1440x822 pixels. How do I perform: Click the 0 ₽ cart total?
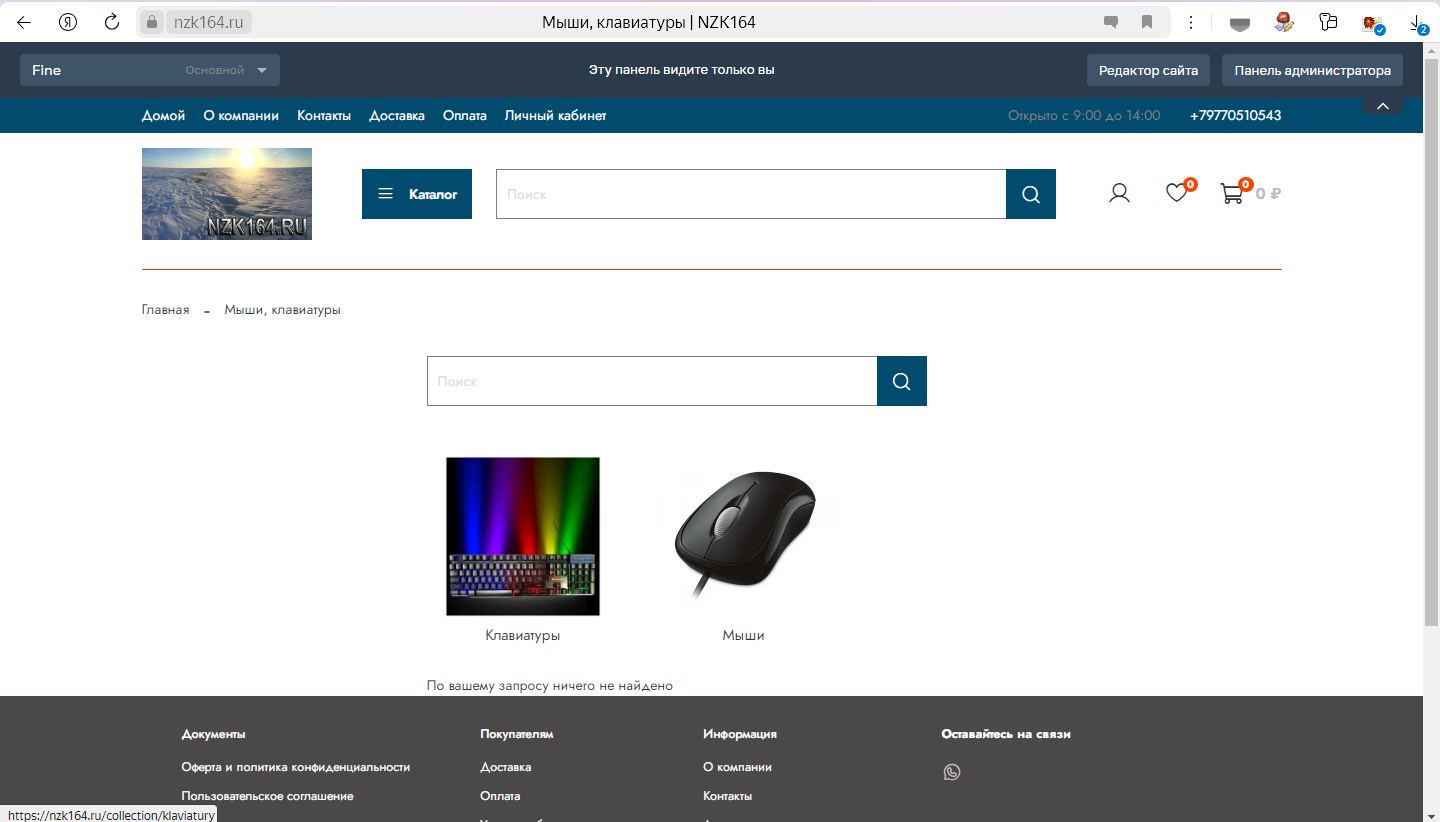1268,194
